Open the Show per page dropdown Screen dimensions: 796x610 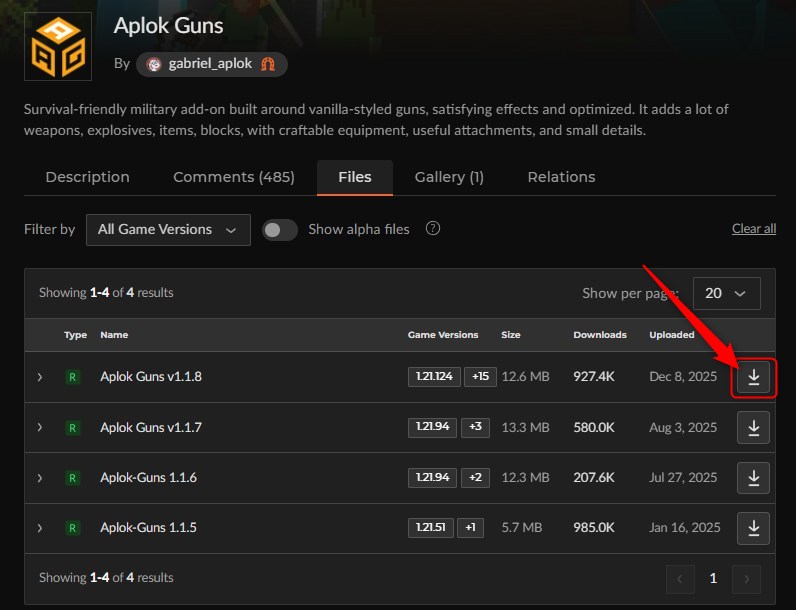726,293
